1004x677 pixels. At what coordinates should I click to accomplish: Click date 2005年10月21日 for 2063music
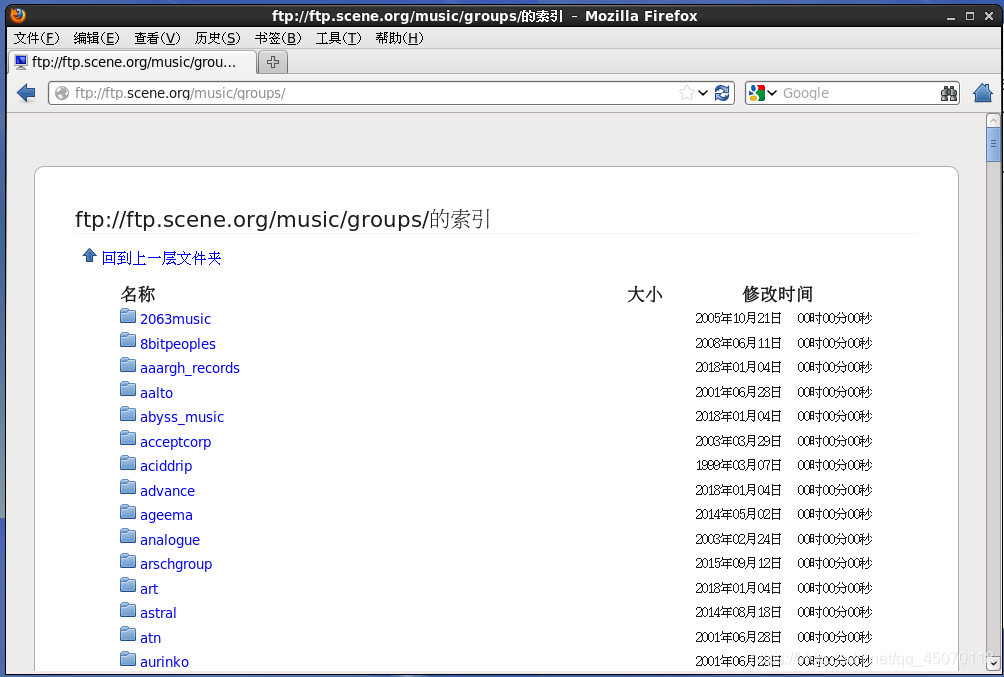[738, 318]
